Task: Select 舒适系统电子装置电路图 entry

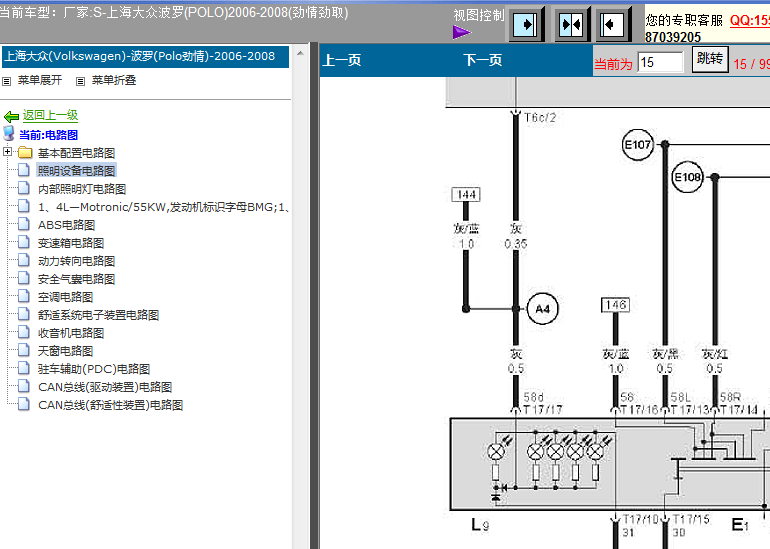Action: tap(98, 315)
